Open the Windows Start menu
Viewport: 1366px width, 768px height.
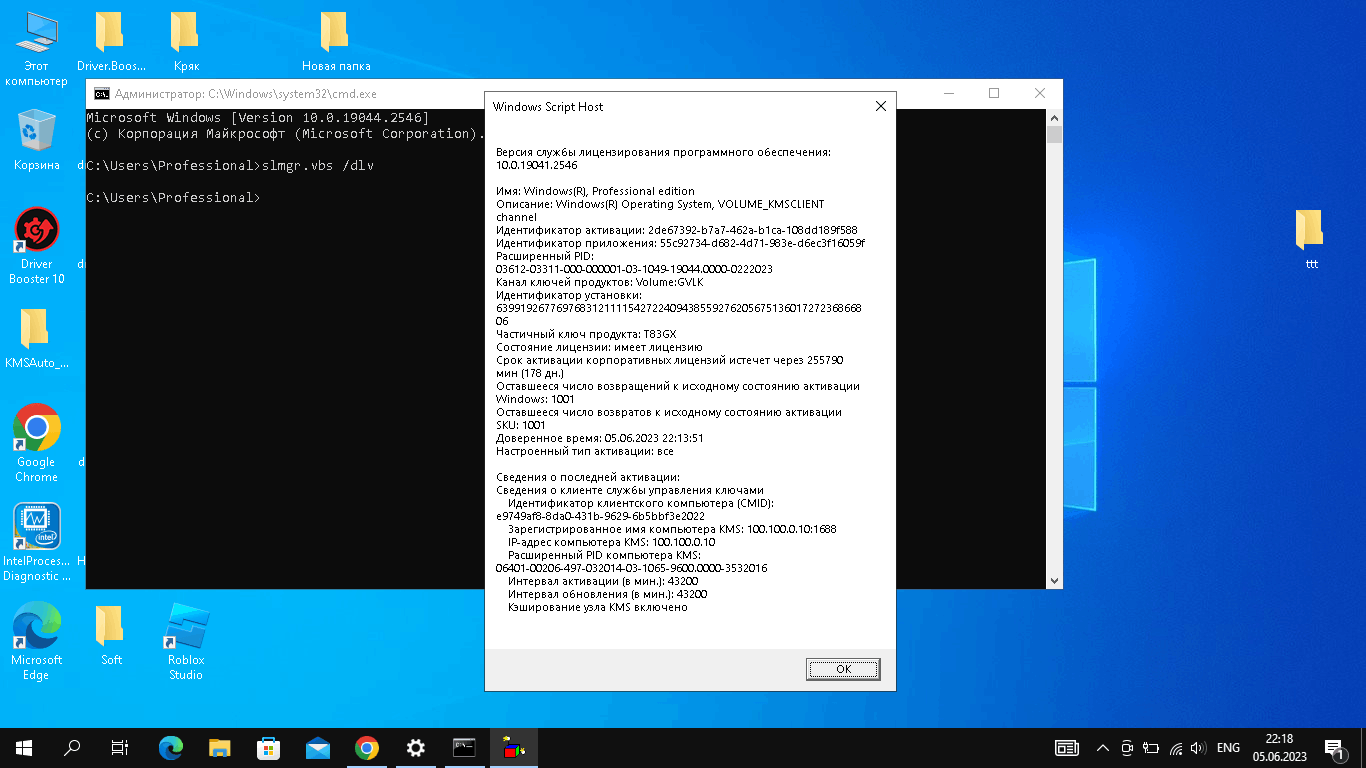tap(24, 748)
